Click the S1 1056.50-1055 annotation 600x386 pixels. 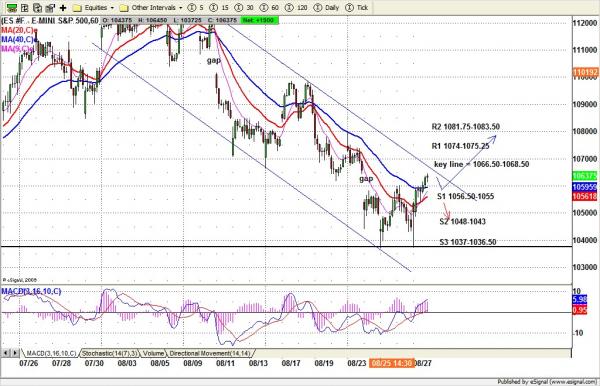(466, 196)
